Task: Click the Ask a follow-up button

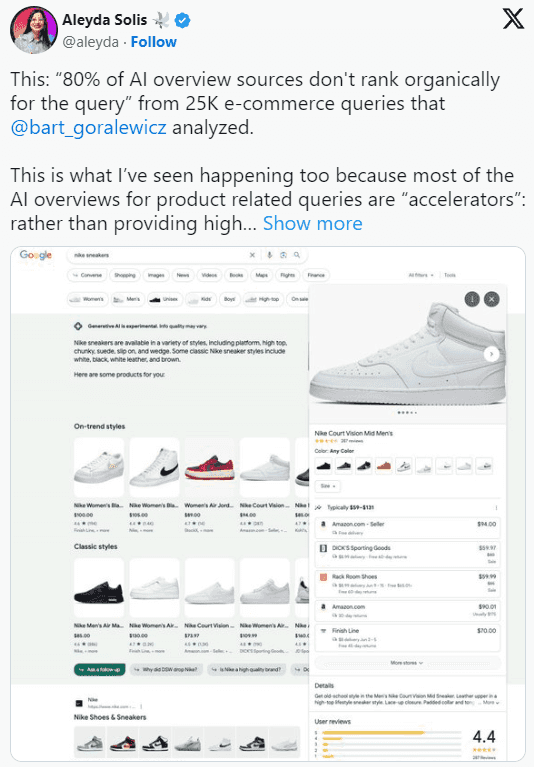Action: [x=100, y=669]
